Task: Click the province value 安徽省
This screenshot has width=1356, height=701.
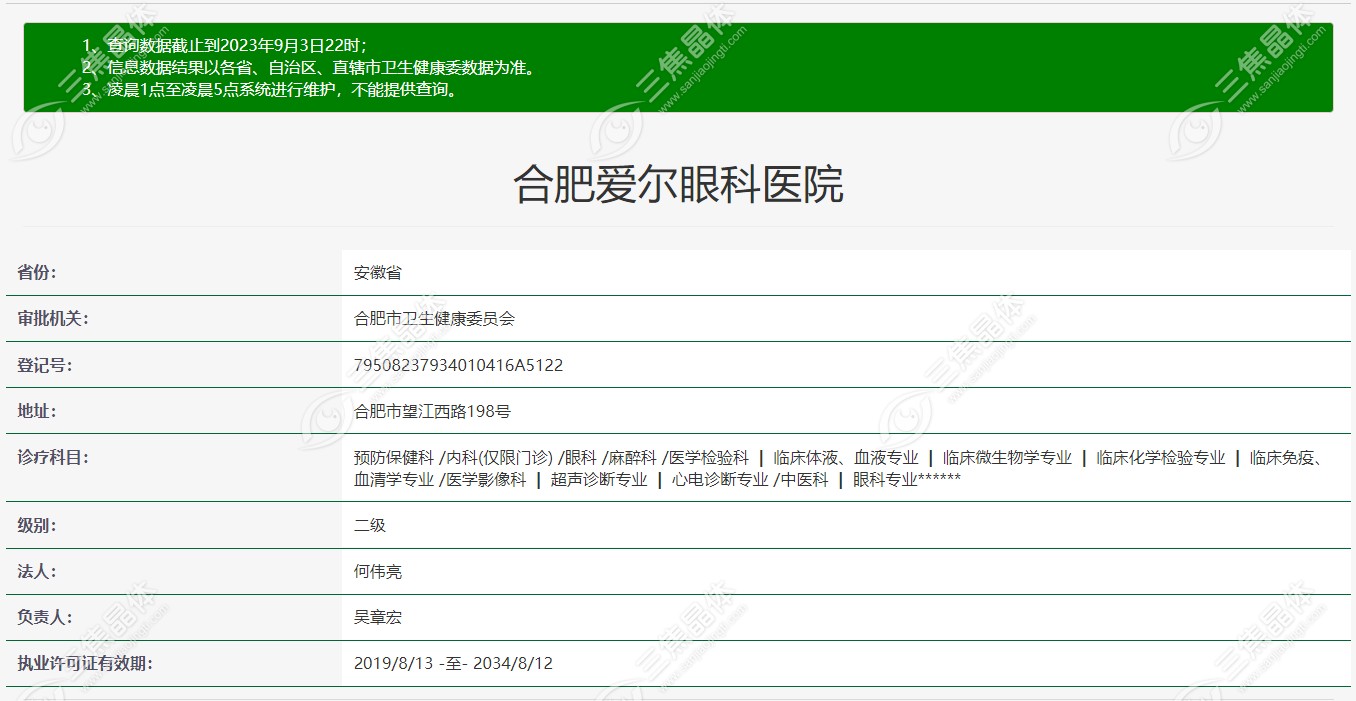Action: [378, 272]
